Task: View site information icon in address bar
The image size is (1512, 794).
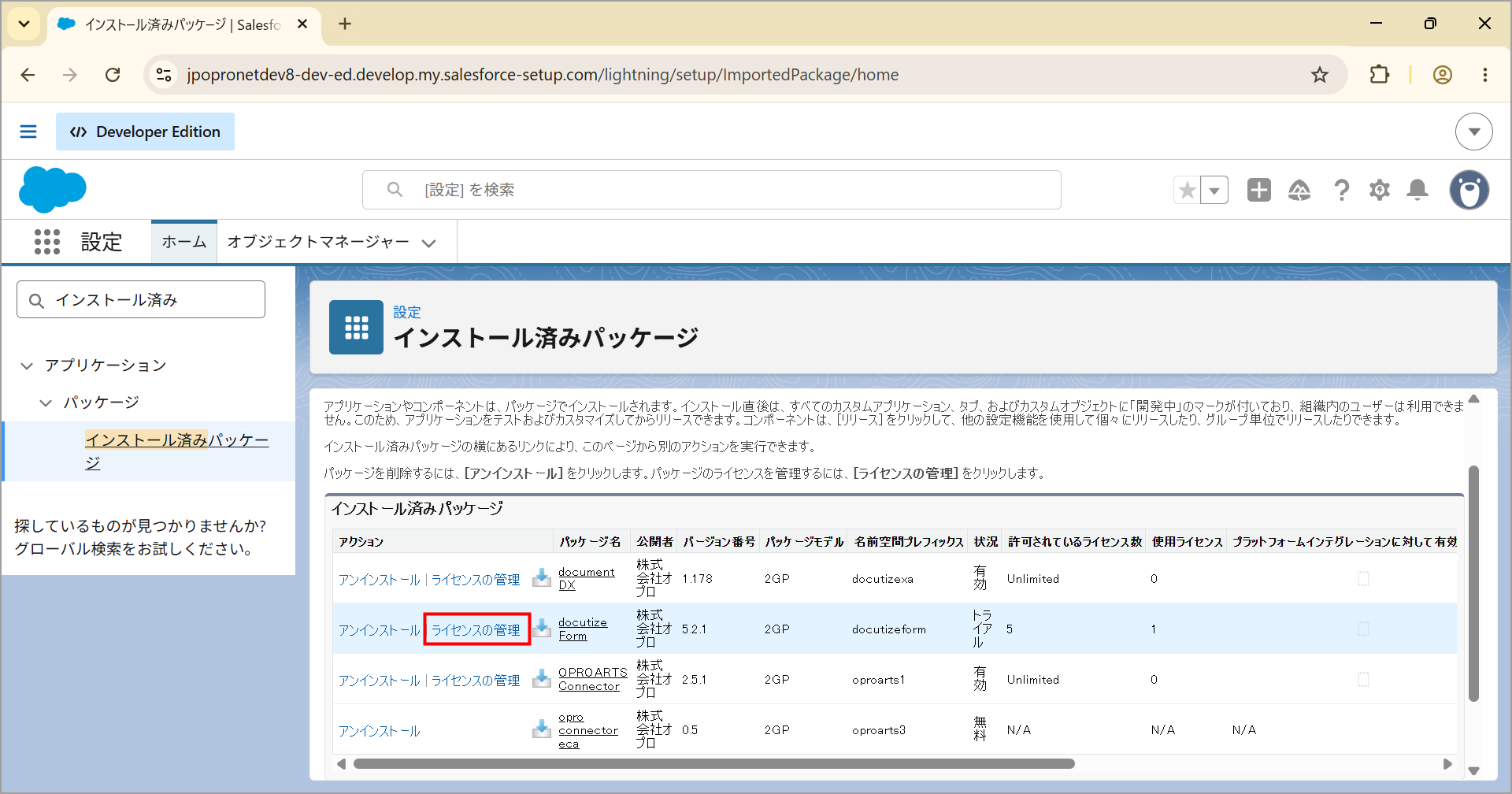Action: (x=164, y=75)
